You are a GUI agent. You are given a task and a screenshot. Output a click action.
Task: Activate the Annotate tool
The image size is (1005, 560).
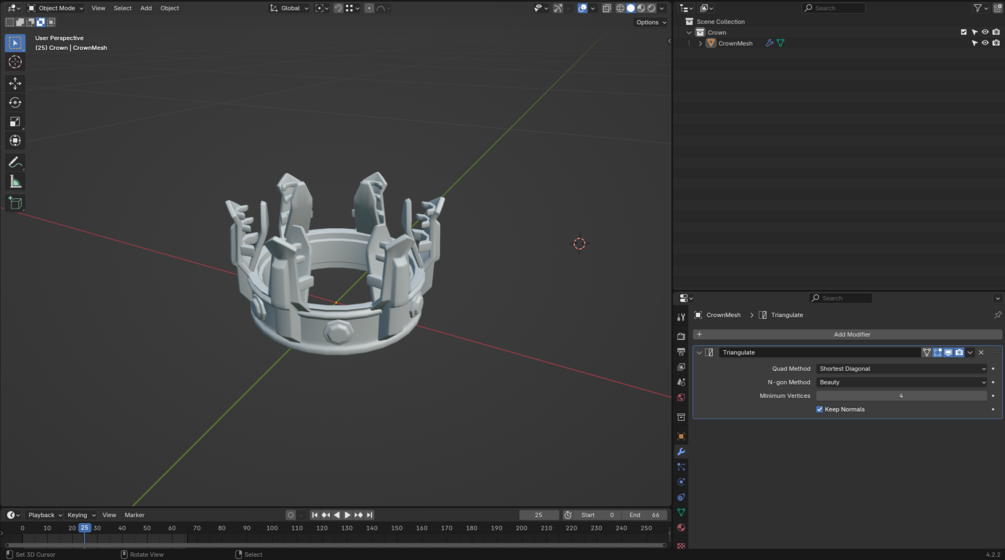click(x=15, y=163)
